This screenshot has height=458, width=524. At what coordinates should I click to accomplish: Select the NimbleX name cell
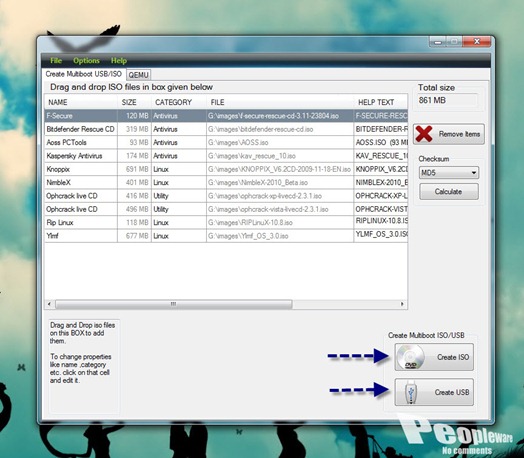coord(81,182)
